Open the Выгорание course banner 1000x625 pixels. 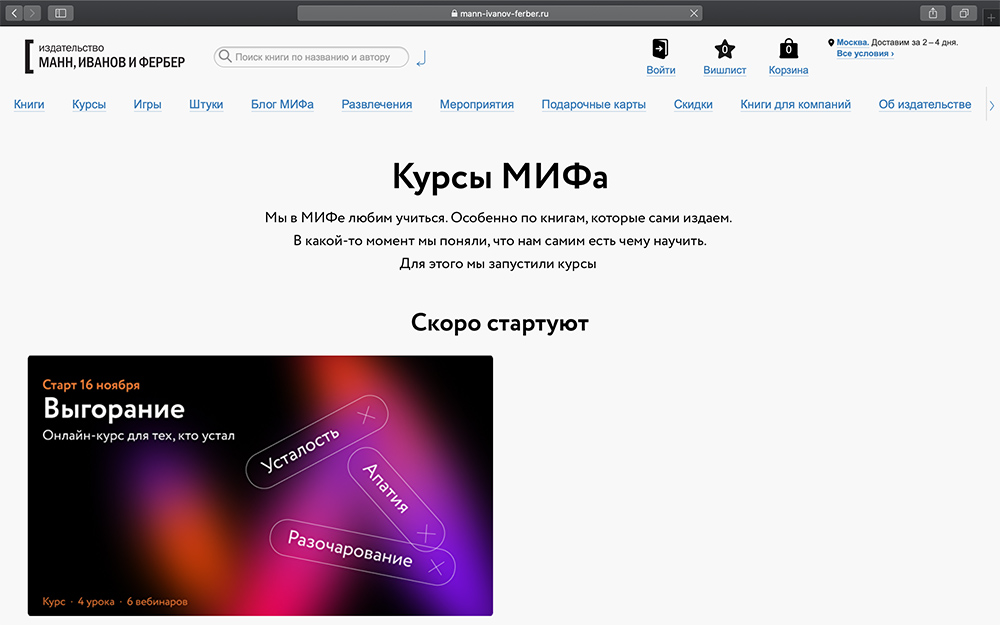(x=260, y=485)
